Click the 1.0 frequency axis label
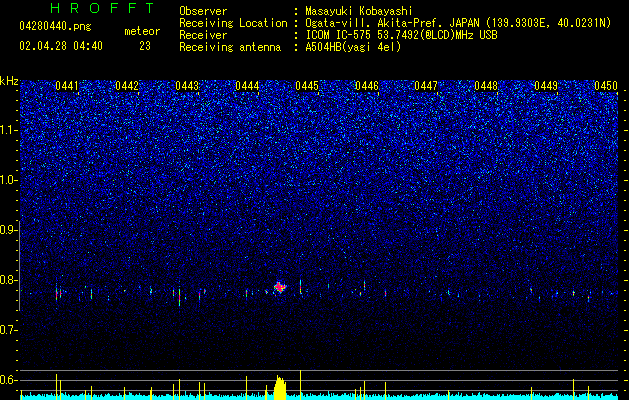The height and width of the screenshot is (400, 629). [x=8, y=180]
